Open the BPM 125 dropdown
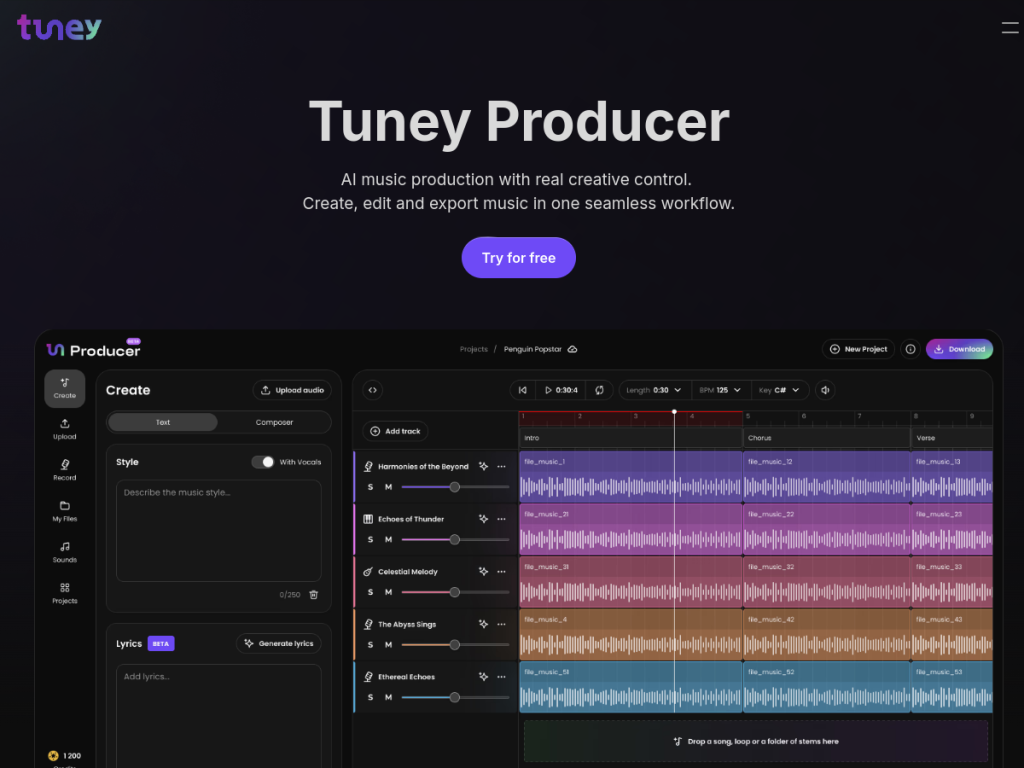The height and width of the screenshot is (768, 1024). 720,390
